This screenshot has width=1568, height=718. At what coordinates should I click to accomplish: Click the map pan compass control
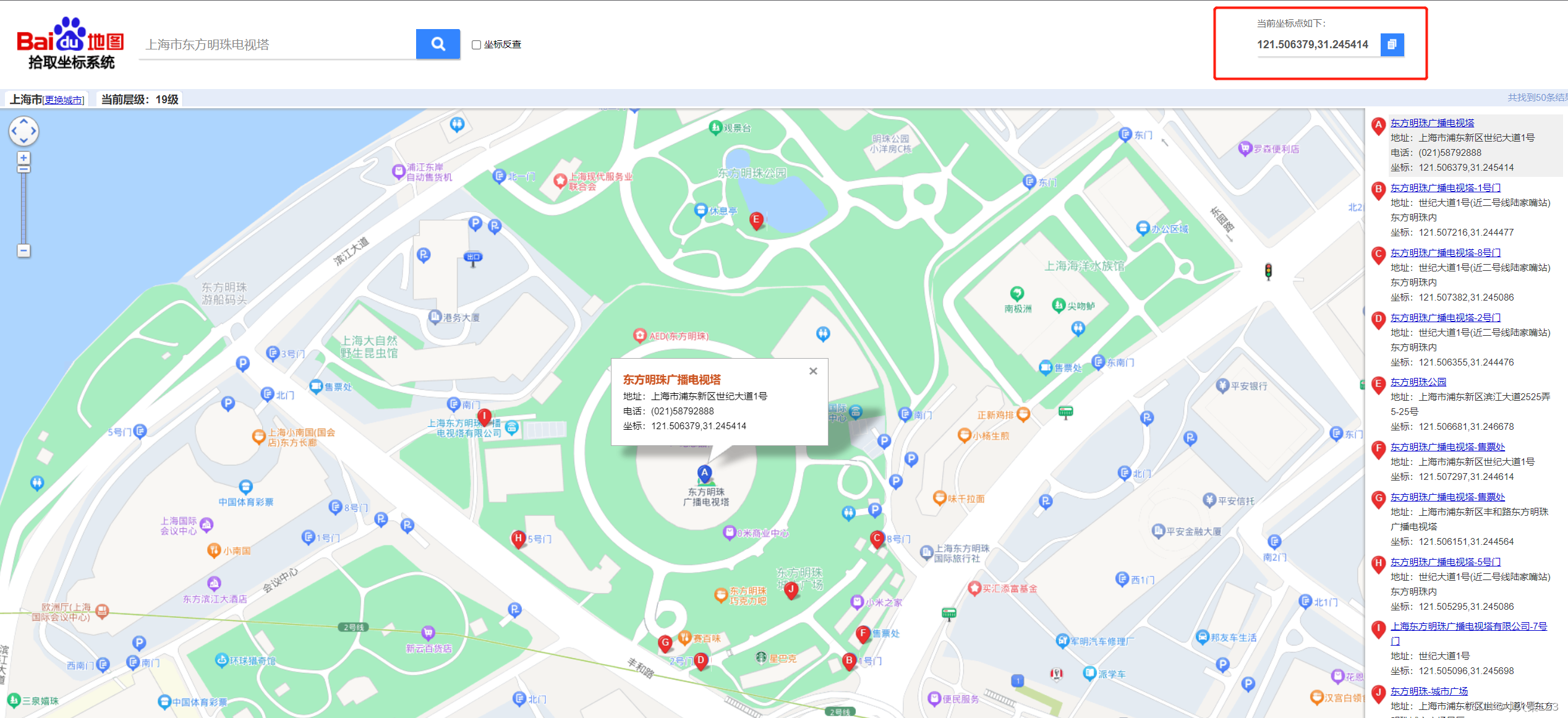[x=23, y=131]
